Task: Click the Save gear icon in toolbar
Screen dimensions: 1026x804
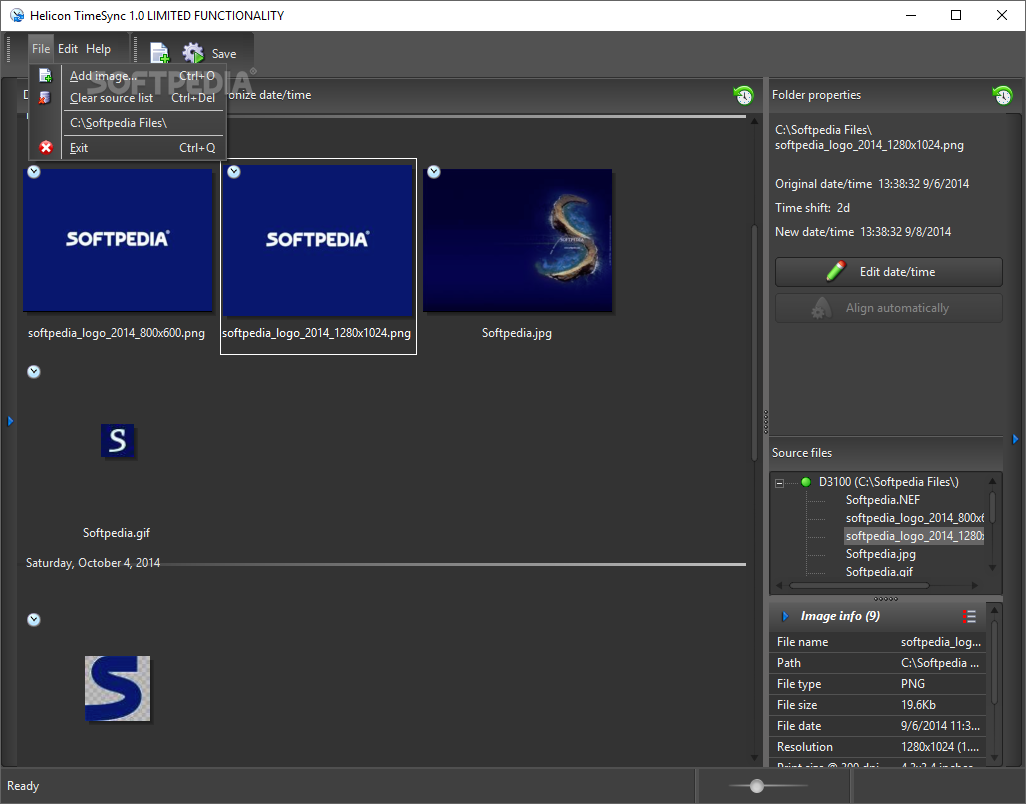Action: 193,53
